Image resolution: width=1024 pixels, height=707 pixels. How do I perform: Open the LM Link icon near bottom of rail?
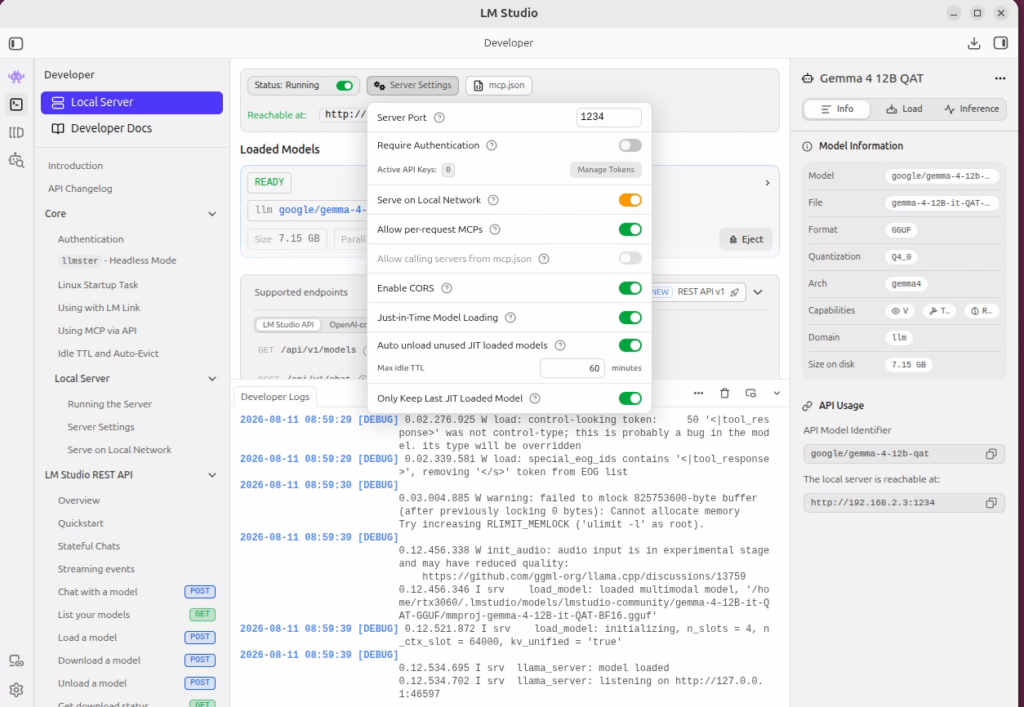pyautogui.click(x=16, y=661)
